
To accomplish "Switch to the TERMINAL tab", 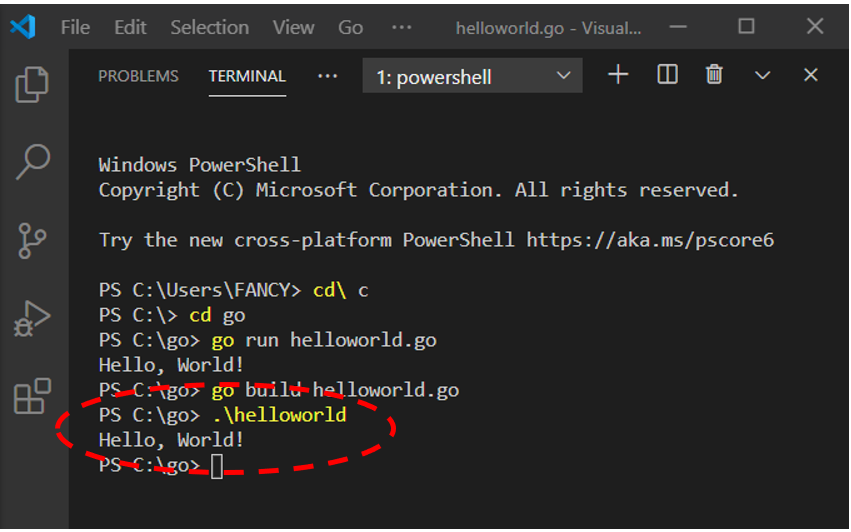I will click(x=247, y=76).
